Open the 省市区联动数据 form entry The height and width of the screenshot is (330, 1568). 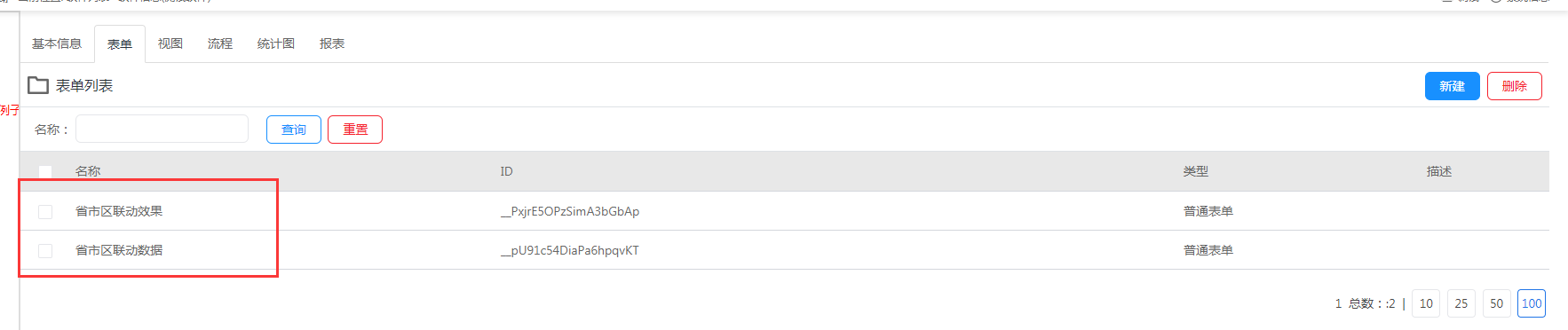119,250
